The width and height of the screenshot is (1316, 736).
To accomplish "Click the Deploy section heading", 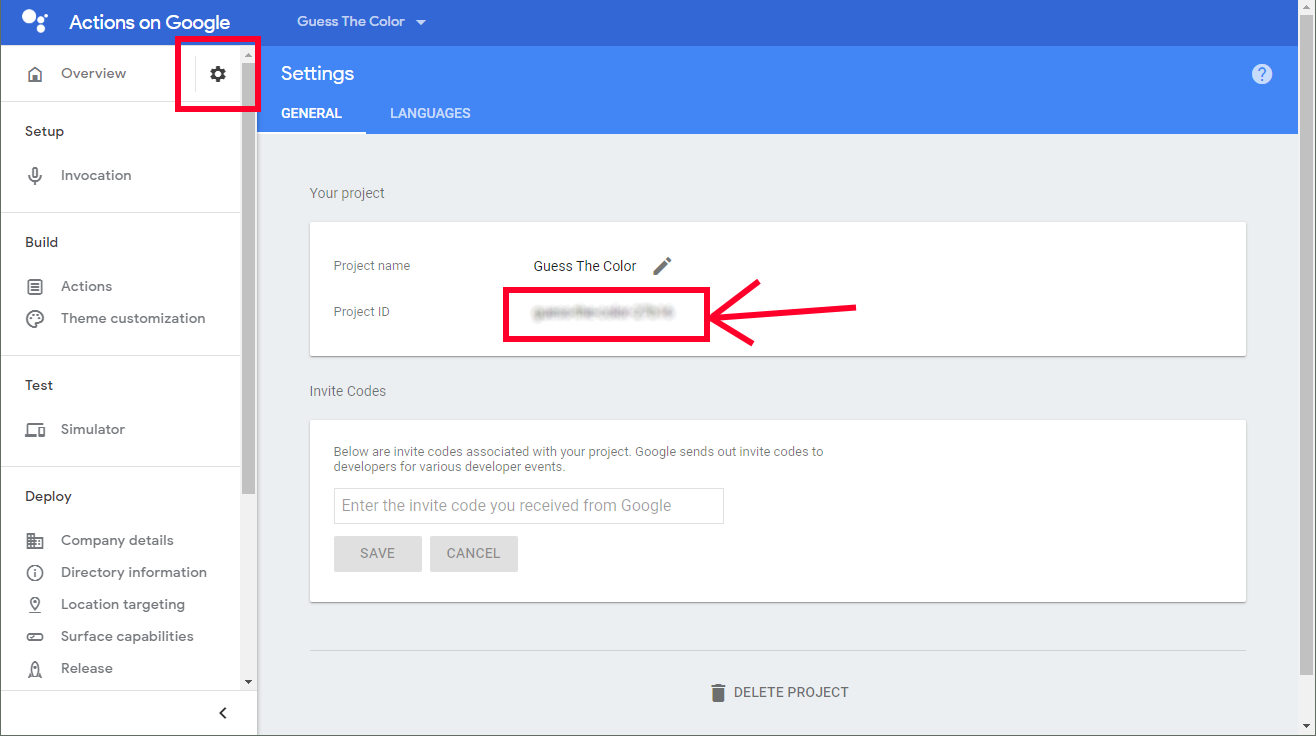I will click(x=48, y=496).
